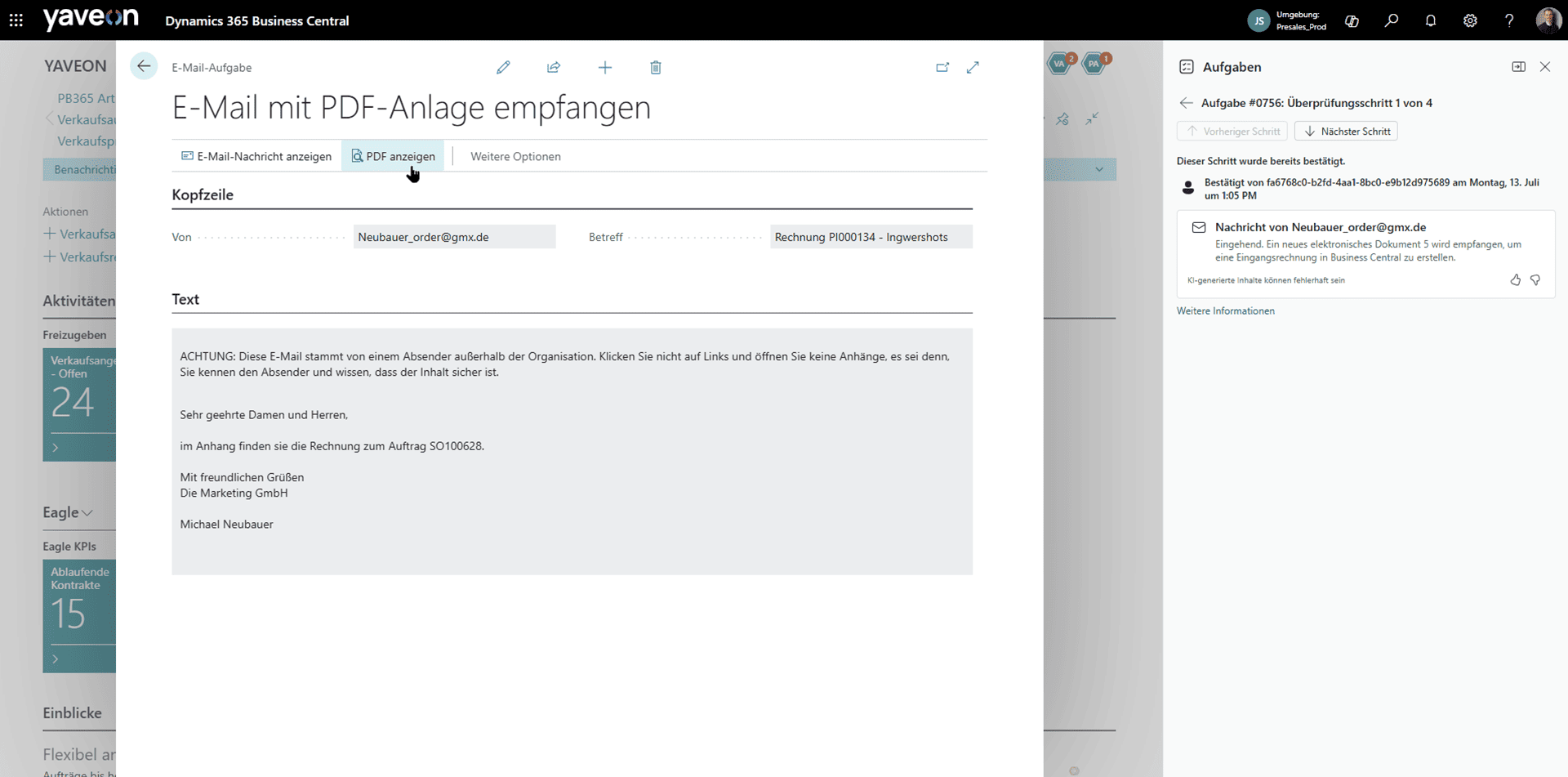Collapse the Text section heading
This screenshot has width=1568, height=777.
(x=185, y=299)
